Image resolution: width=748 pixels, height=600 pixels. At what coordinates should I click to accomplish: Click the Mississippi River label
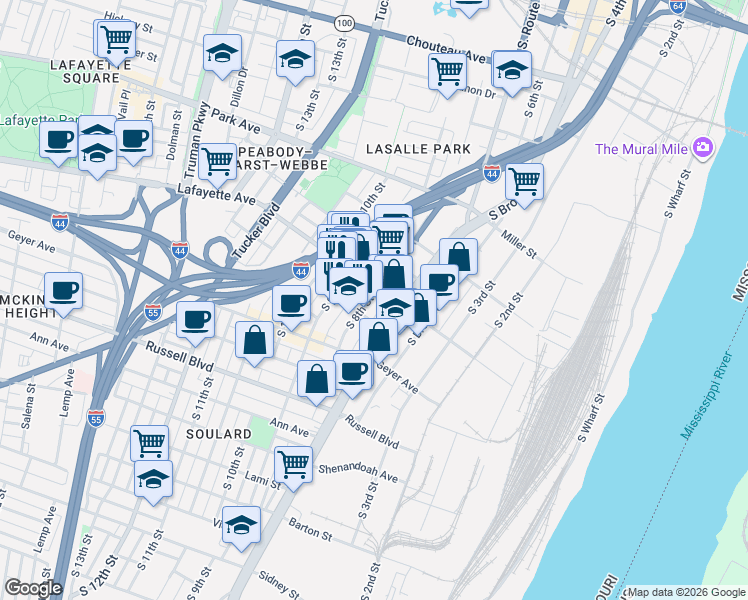pos(706,395)
